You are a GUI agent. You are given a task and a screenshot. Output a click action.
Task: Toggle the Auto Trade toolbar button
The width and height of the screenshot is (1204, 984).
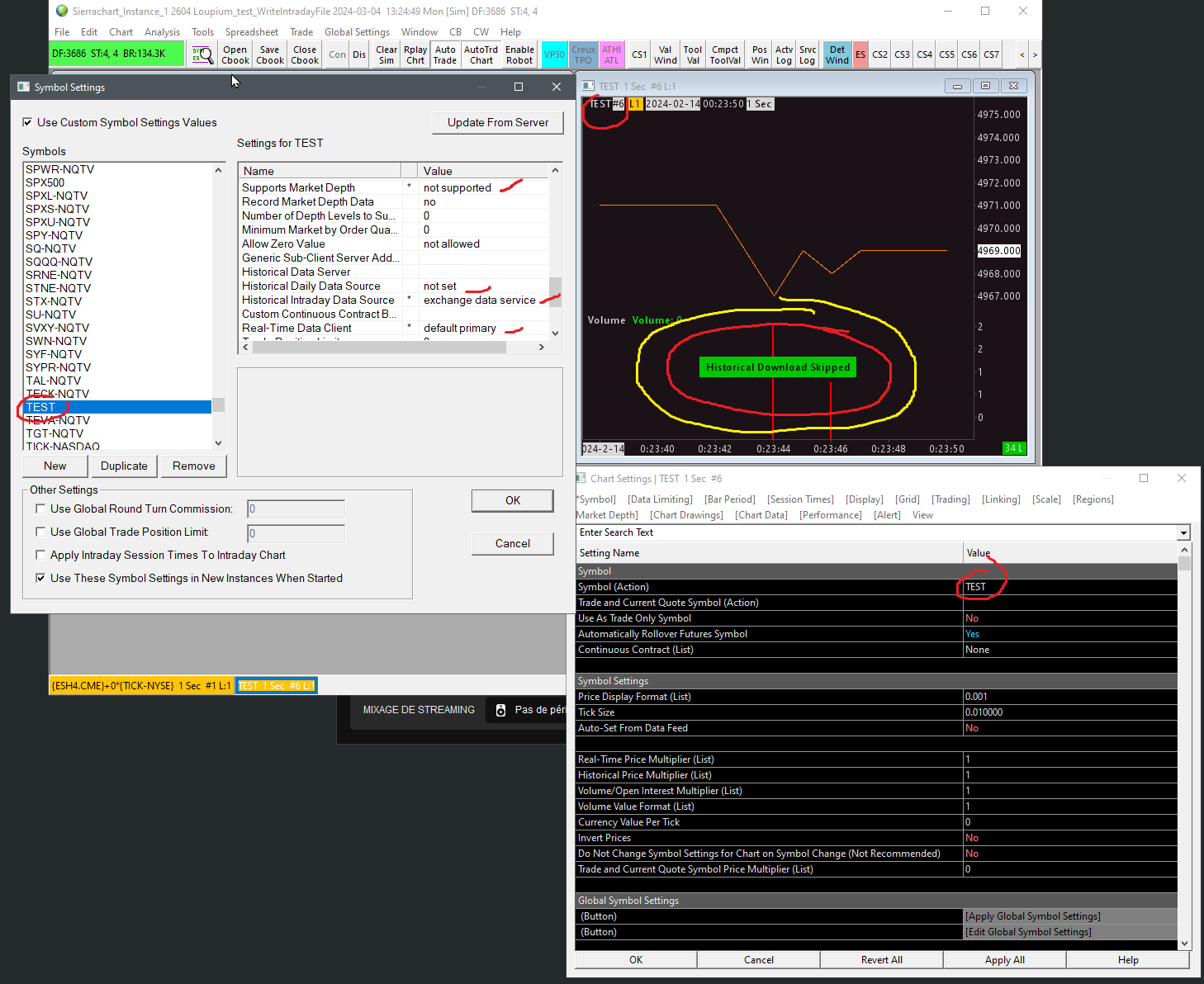click(445, 55)
